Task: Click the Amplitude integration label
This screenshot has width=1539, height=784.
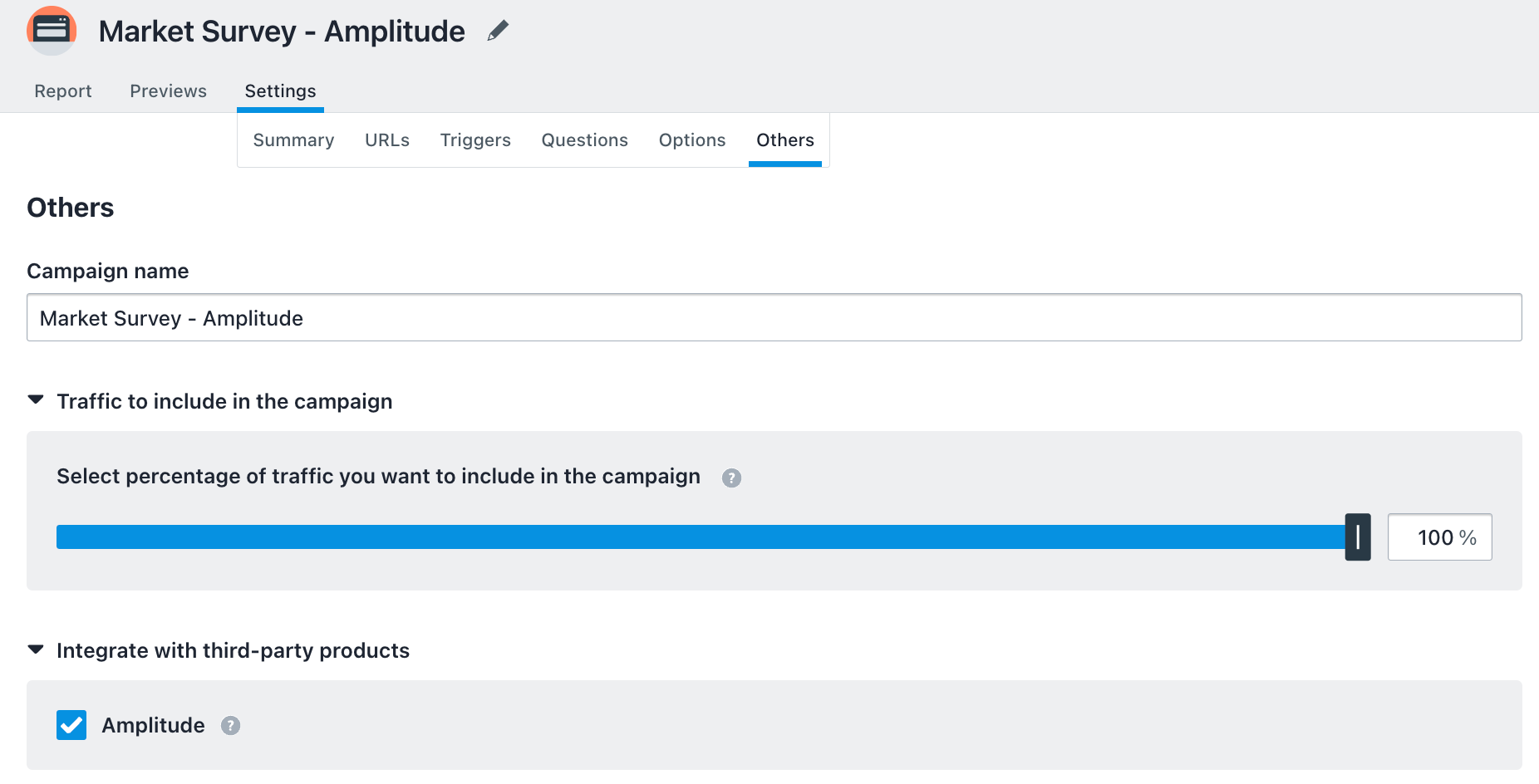Action: (x=153, y=725)
